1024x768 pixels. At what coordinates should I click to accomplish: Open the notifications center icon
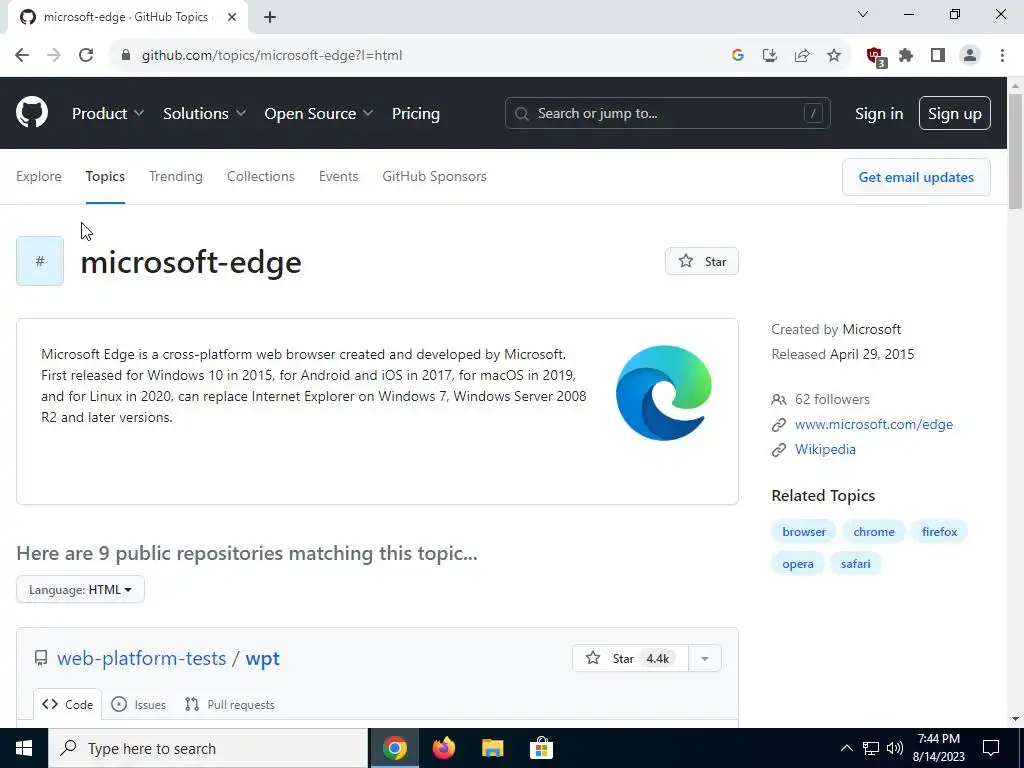pyautogui.click(x=991, y=748)
